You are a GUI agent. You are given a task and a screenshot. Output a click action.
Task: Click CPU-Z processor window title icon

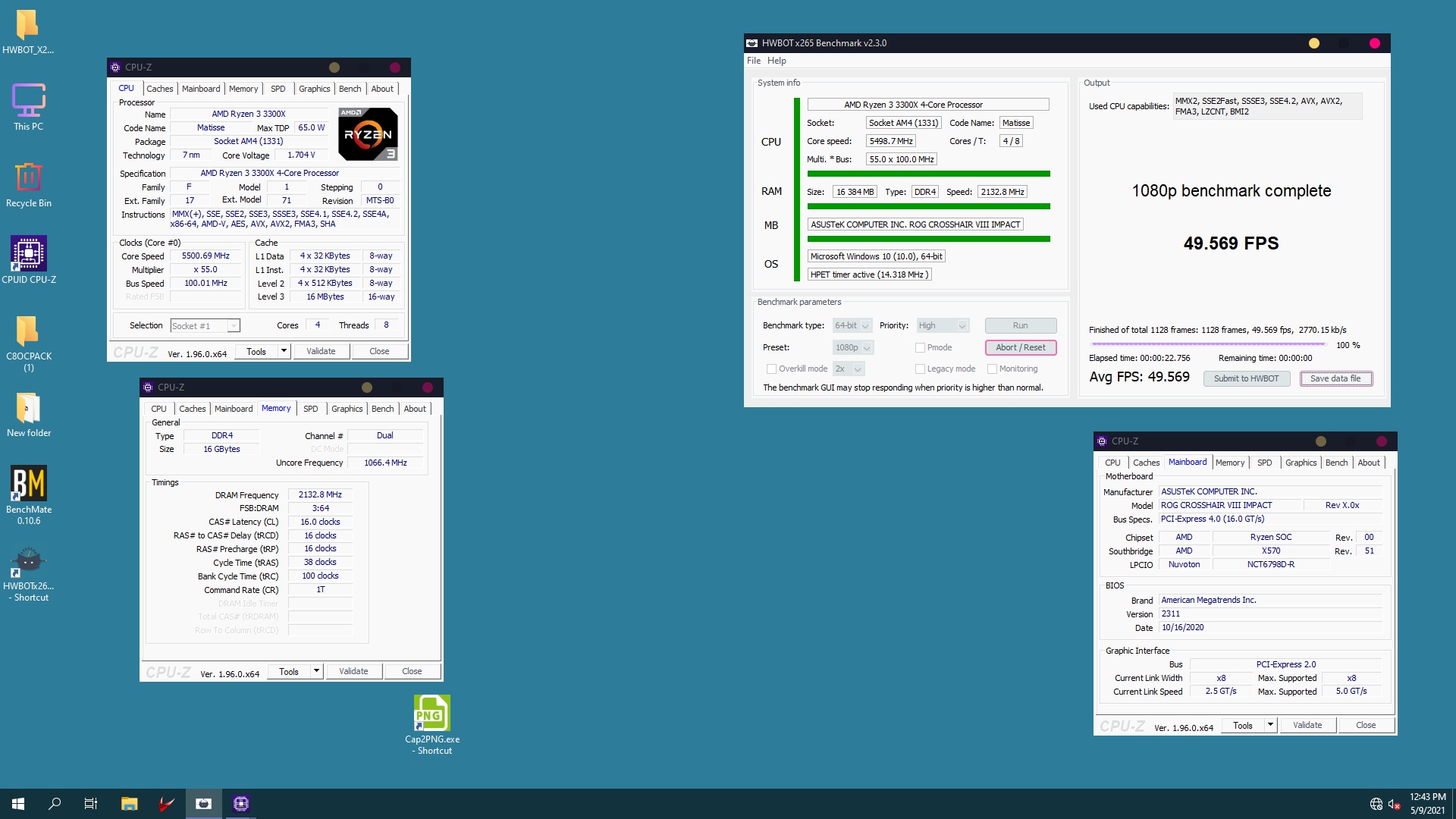coord(115,67)
